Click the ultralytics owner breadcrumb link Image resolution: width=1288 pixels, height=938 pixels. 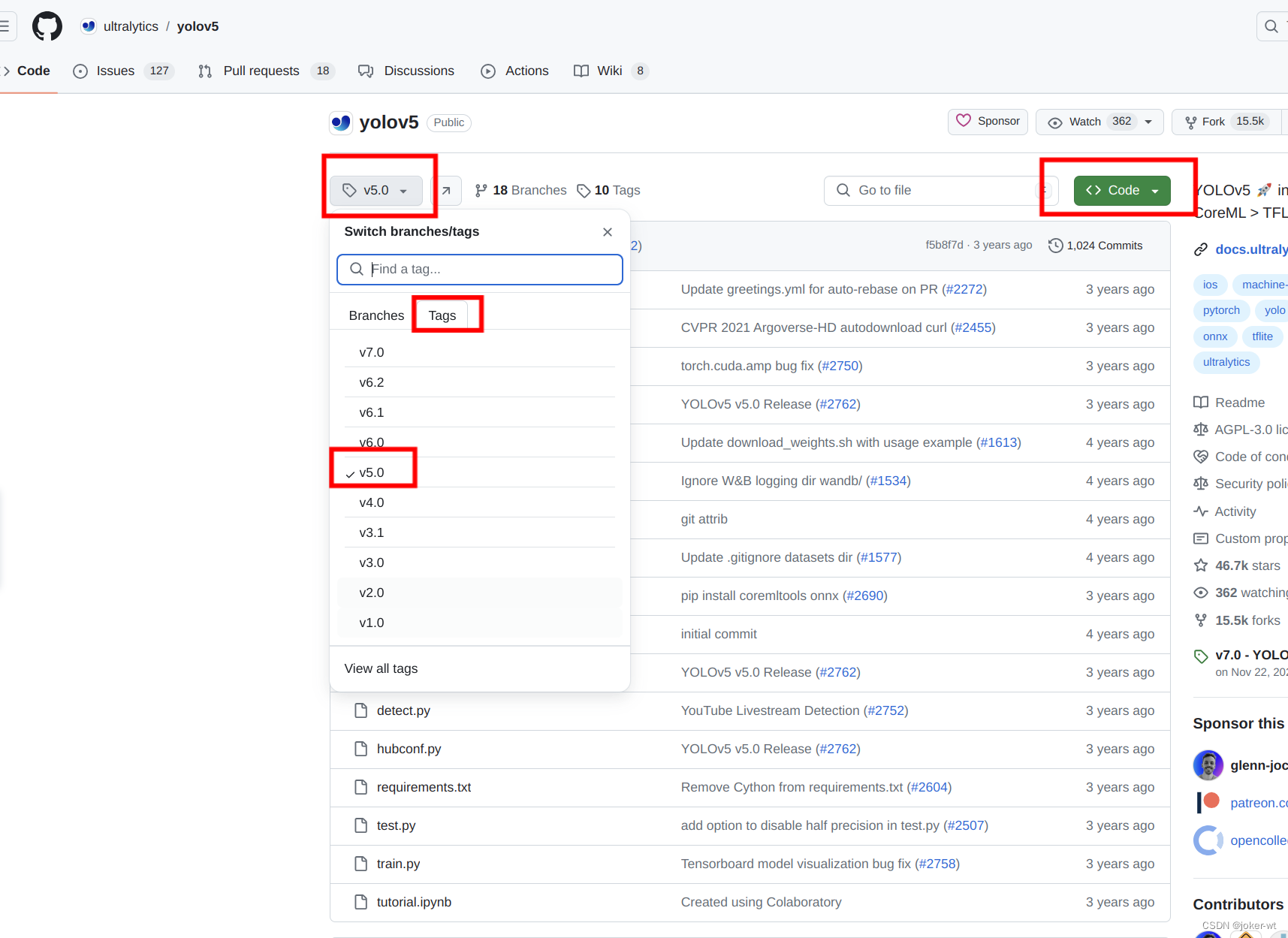131,26
